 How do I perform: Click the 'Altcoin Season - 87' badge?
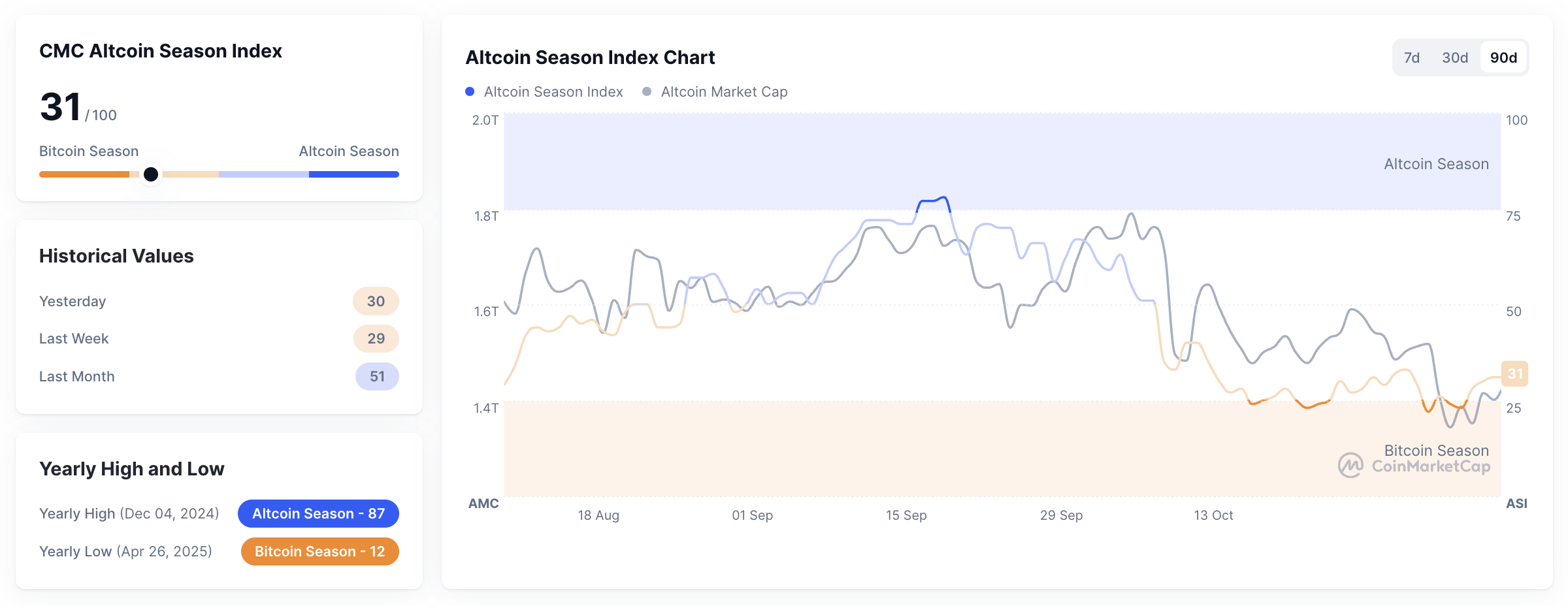click(x=318, y=513)
